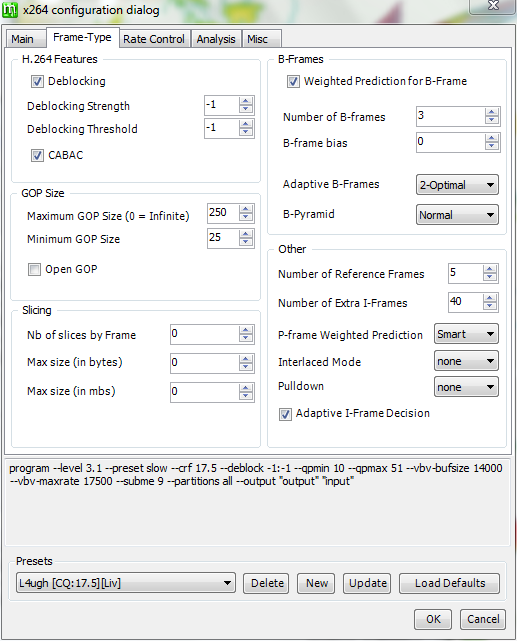Increase Maximum GOP Size with up arrow
The image size is (517, 641).
click(x=246, y=209)
